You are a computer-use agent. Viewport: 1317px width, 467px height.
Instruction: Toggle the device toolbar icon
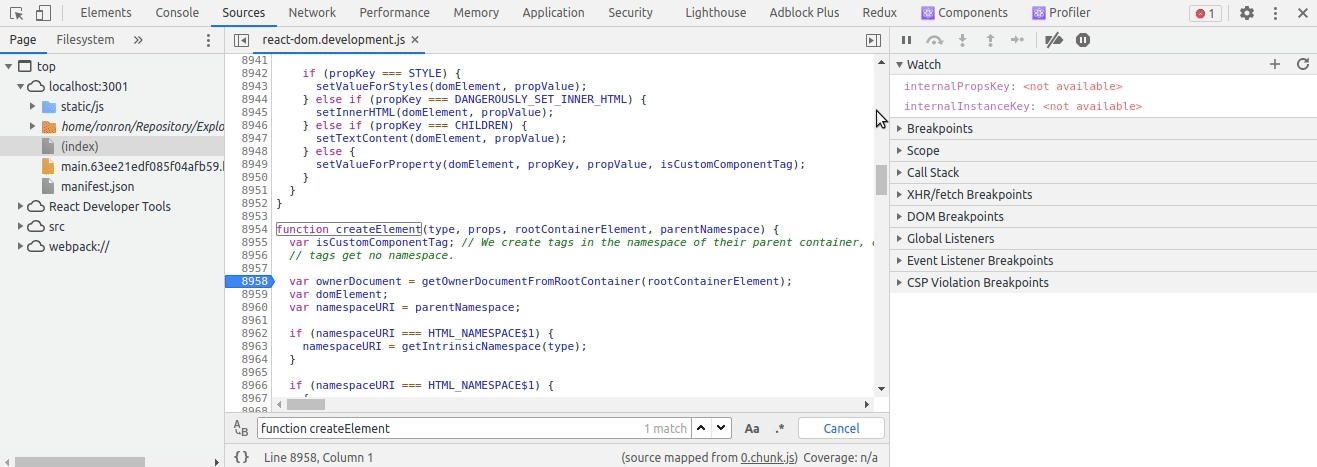click(x=44, y=13)
